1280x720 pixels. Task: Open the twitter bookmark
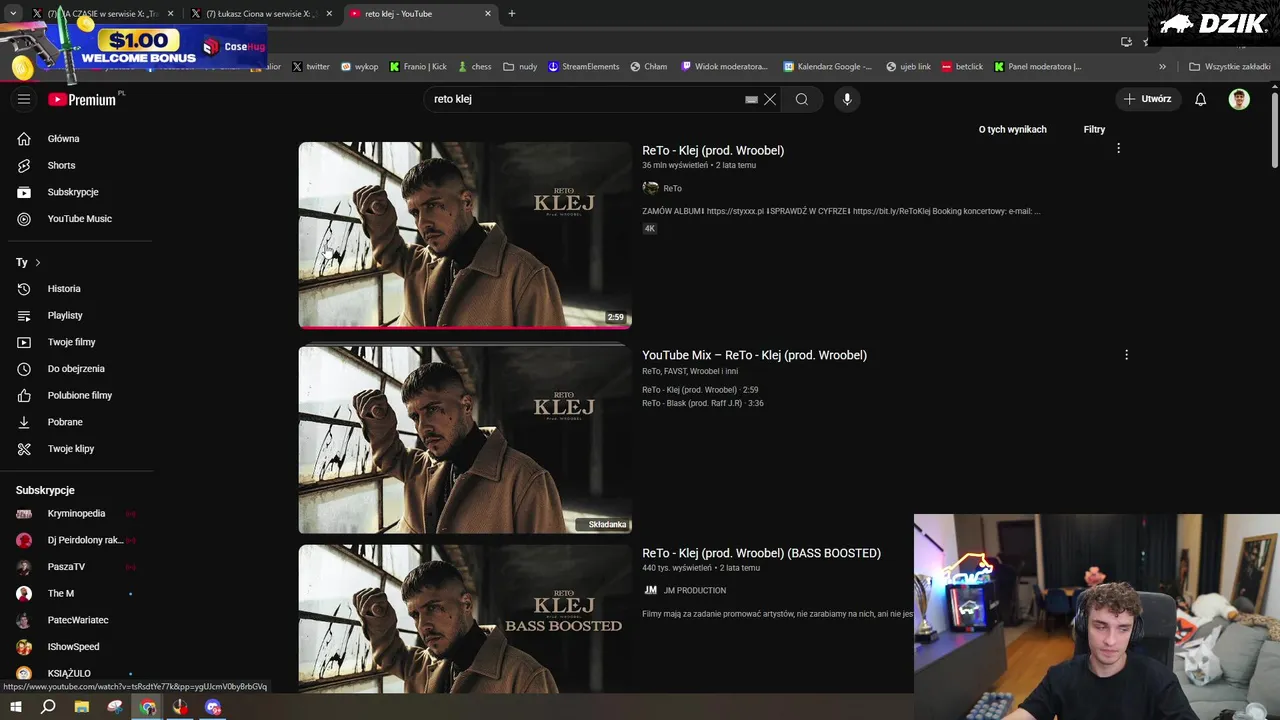[311, 67]
